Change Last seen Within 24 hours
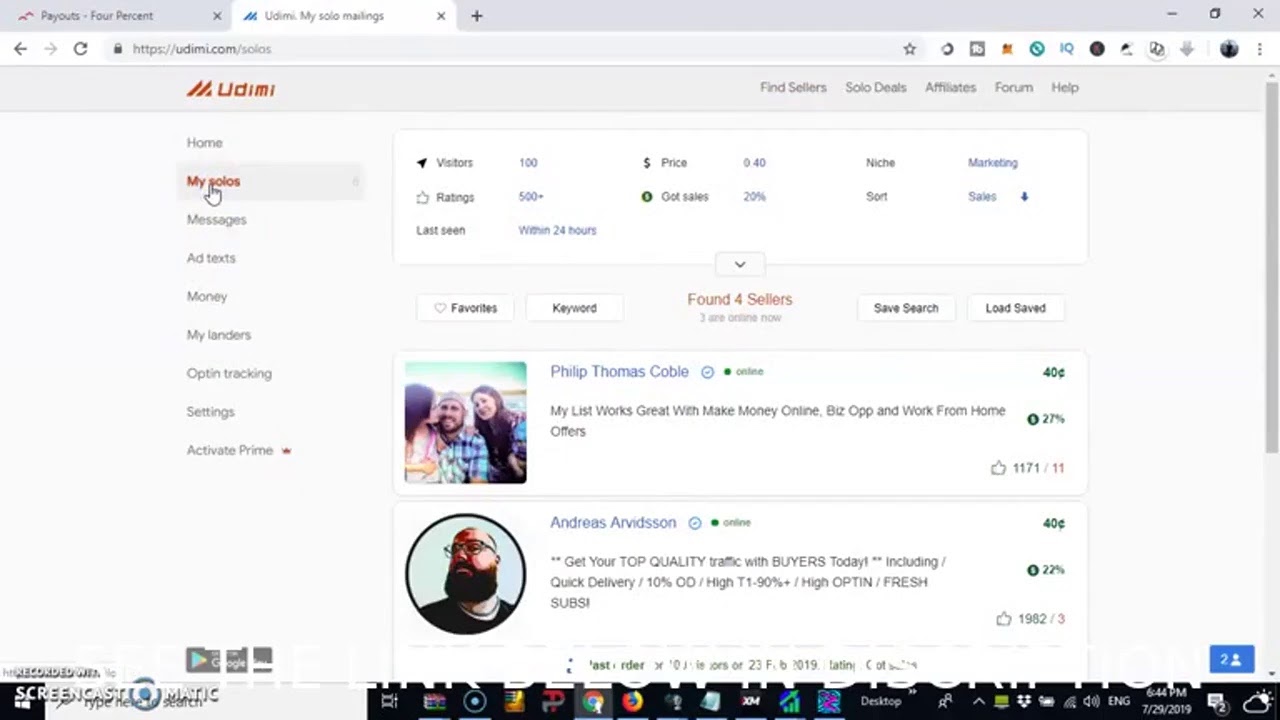The height and width of the screenshot is (720, 1280). click(x=557, y=230)
